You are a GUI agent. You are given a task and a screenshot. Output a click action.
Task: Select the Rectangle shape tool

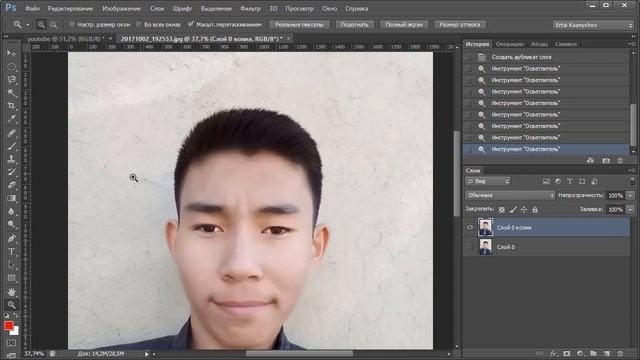11,278
